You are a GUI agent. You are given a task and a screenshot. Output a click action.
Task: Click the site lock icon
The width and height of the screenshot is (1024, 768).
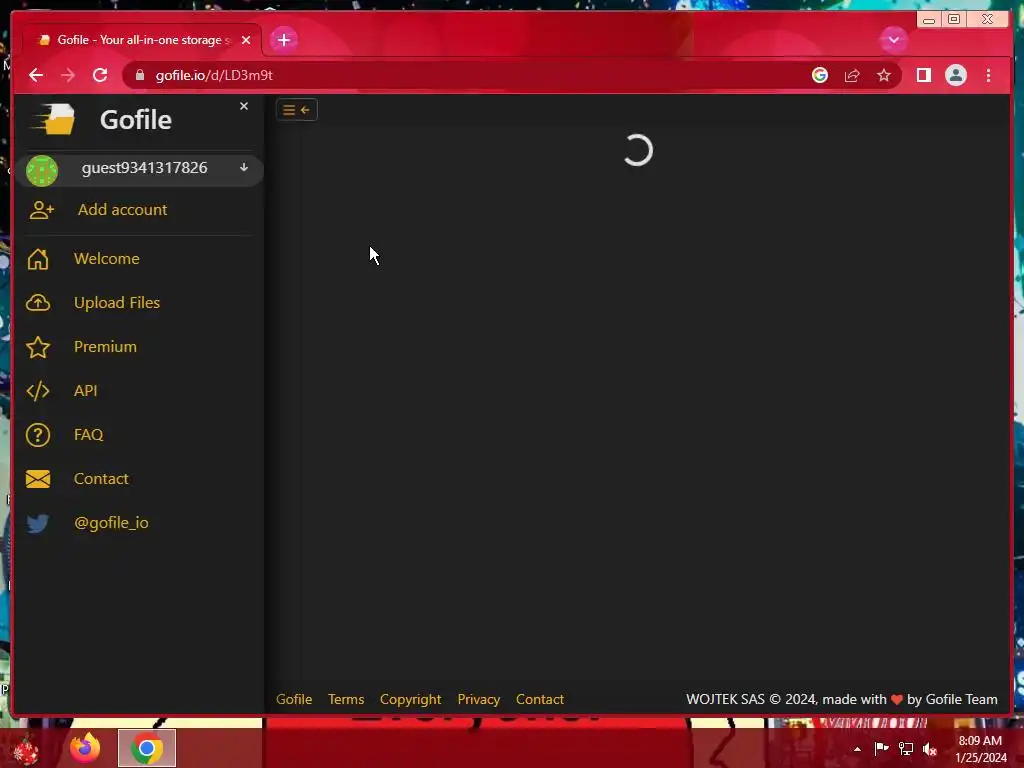[140, 75]
